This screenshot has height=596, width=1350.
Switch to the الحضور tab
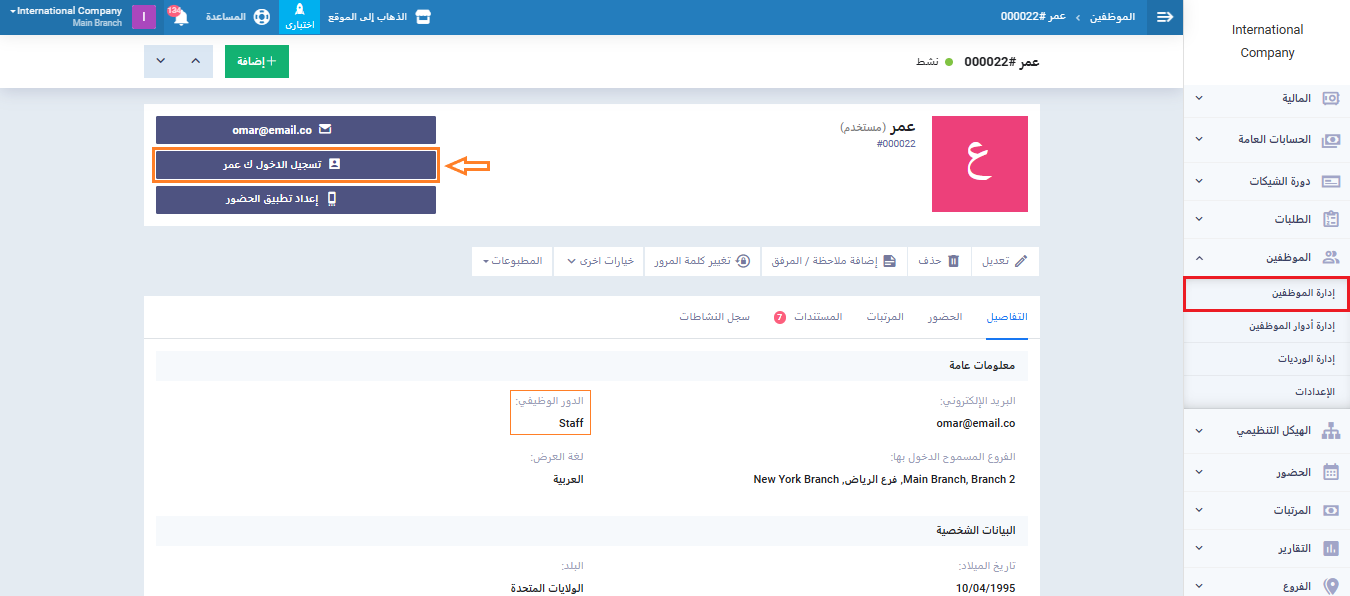(943, 317)
